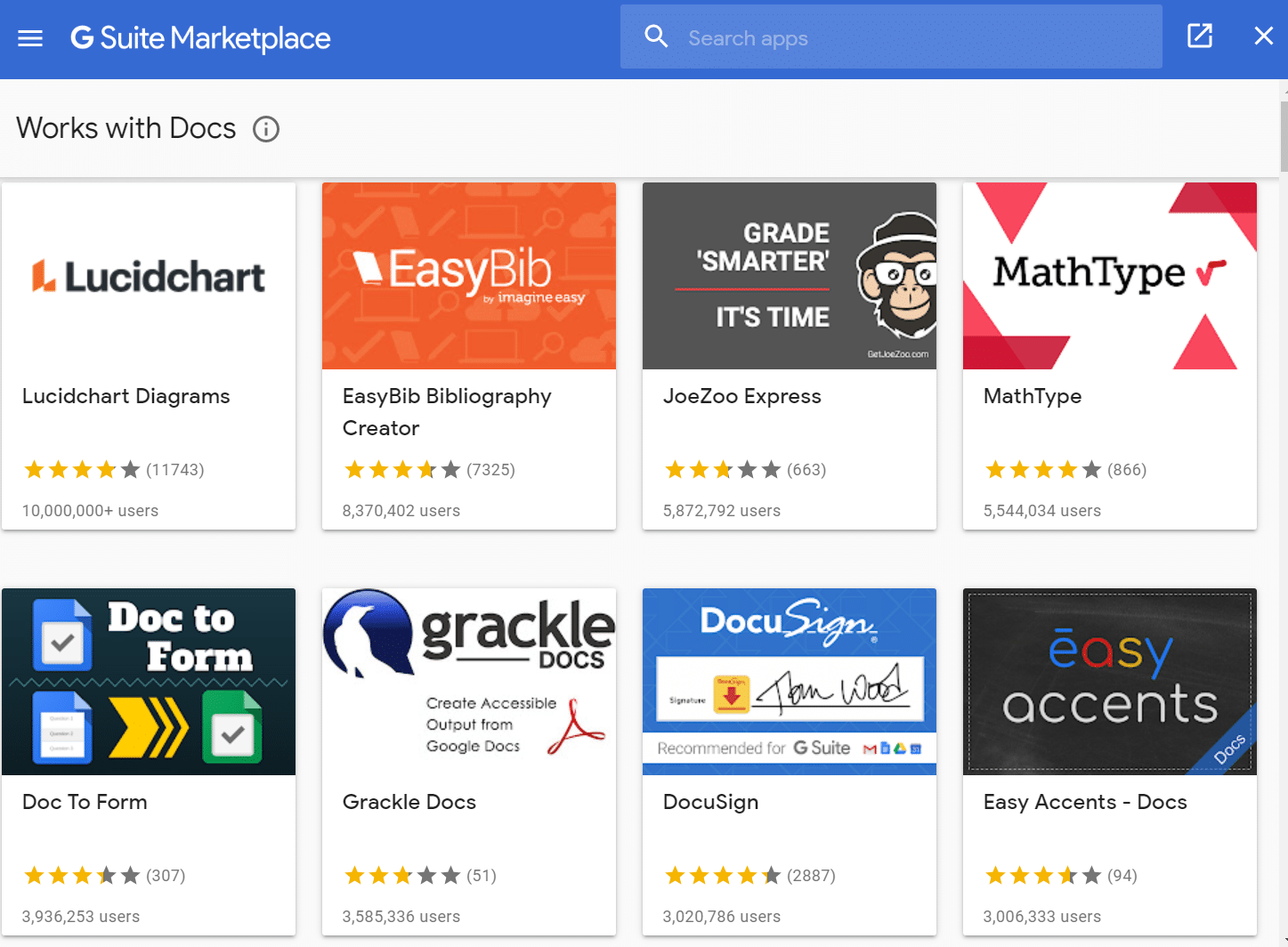1288x947 pixels.
Task: Click the Easy Accents chalkboard image
Action: tap(1110, 682)
